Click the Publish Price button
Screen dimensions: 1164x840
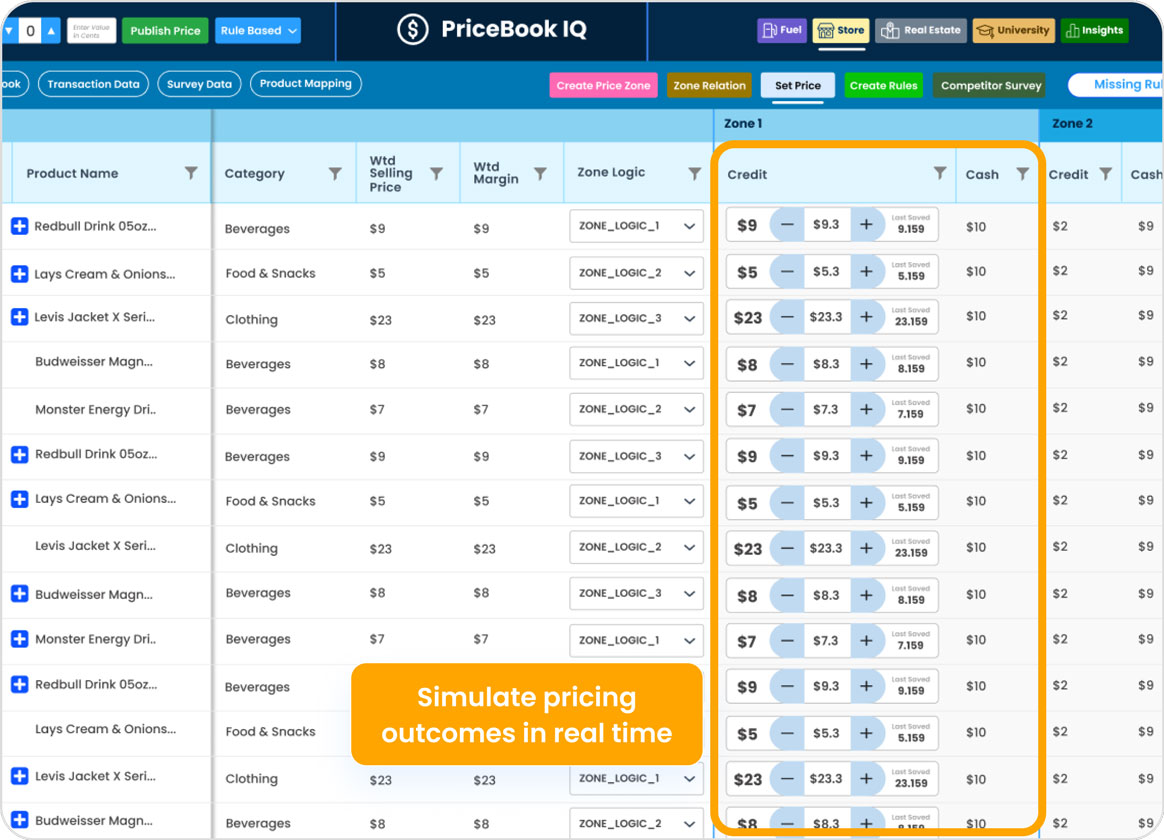165,30
